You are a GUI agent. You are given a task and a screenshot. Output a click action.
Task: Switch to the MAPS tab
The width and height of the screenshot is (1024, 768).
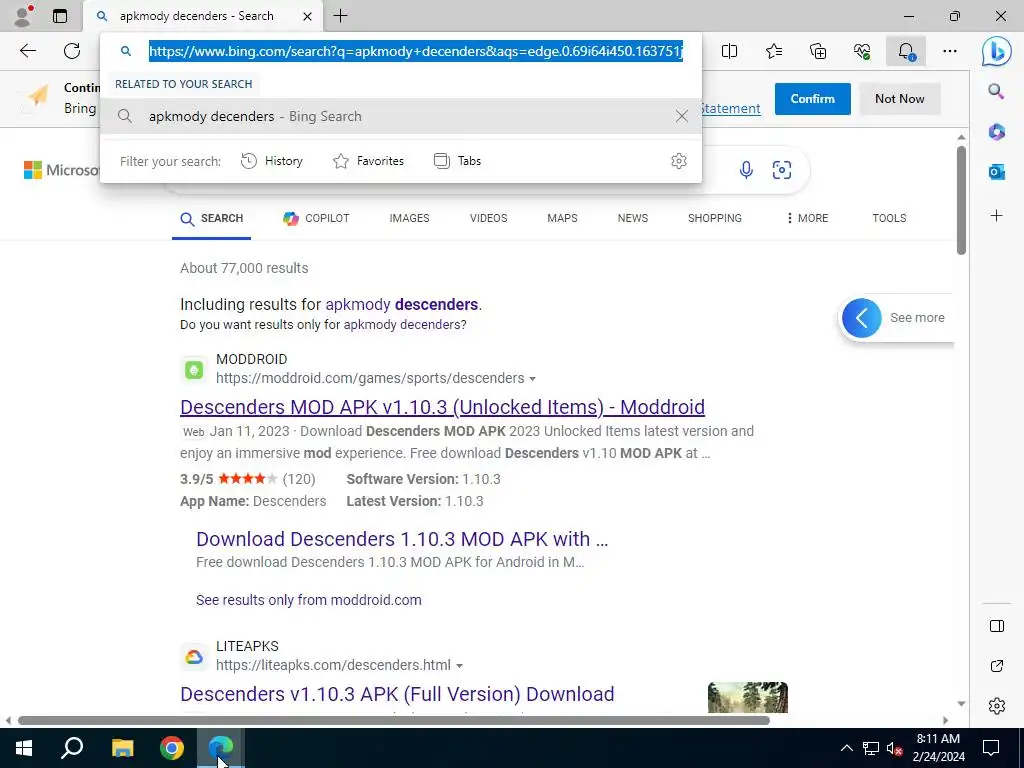[x=562, y=218]
